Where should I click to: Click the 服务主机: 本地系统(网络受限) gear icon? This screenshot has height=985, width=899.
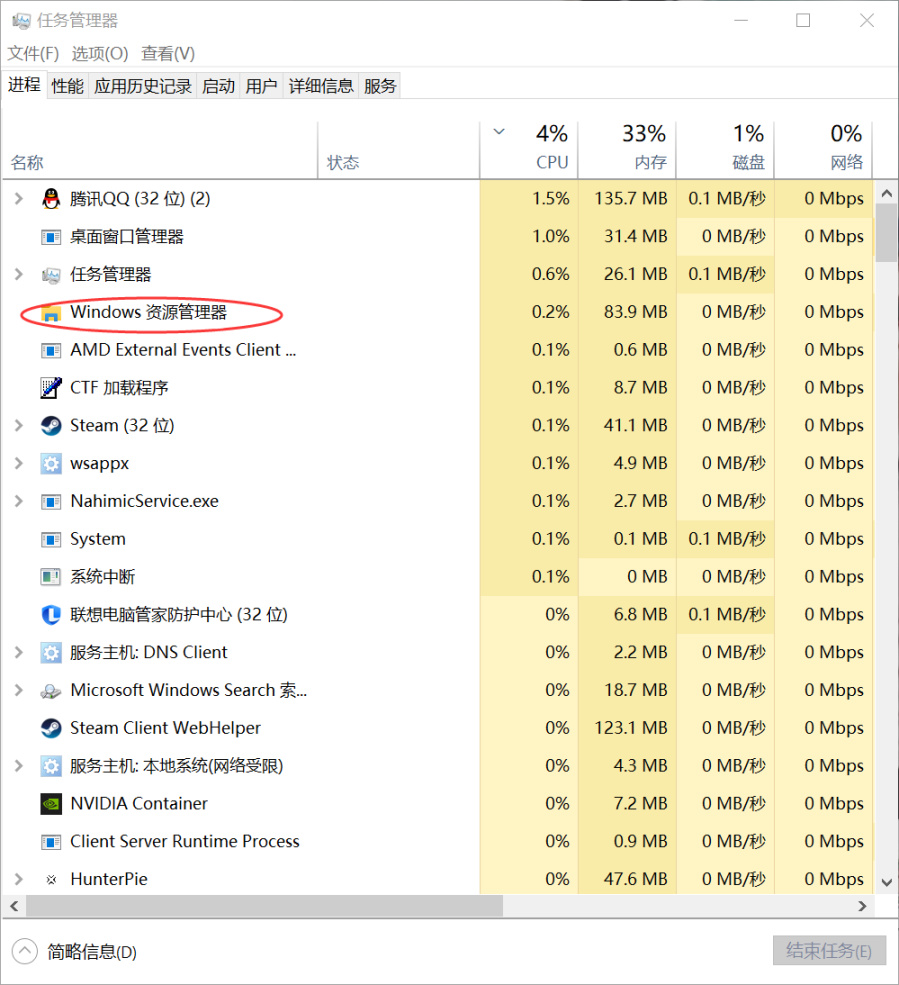point(51,766)
